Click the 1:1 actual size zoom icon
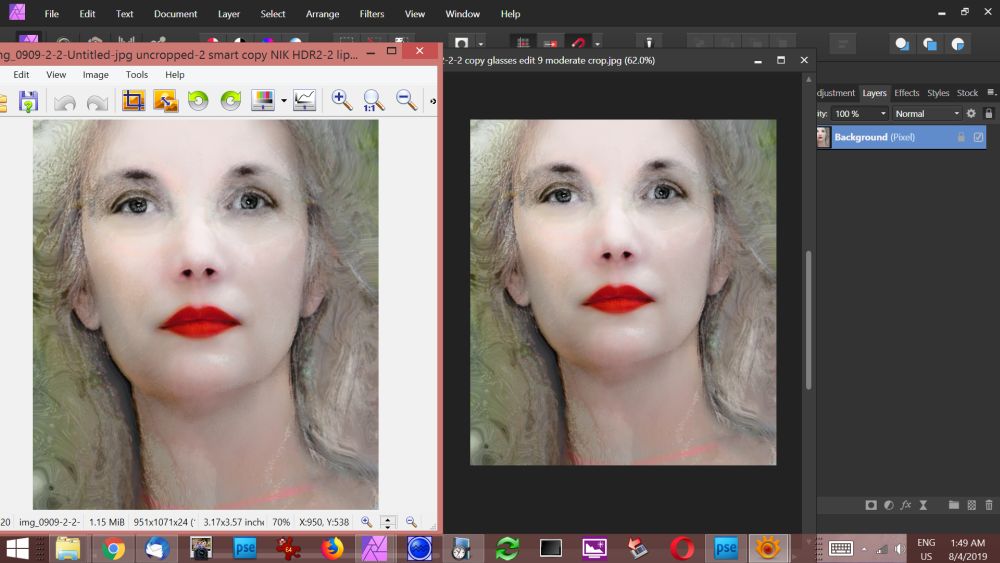The height and width of the screenshot is (563, 1000). pyautogui.click(x=373, y=100)
